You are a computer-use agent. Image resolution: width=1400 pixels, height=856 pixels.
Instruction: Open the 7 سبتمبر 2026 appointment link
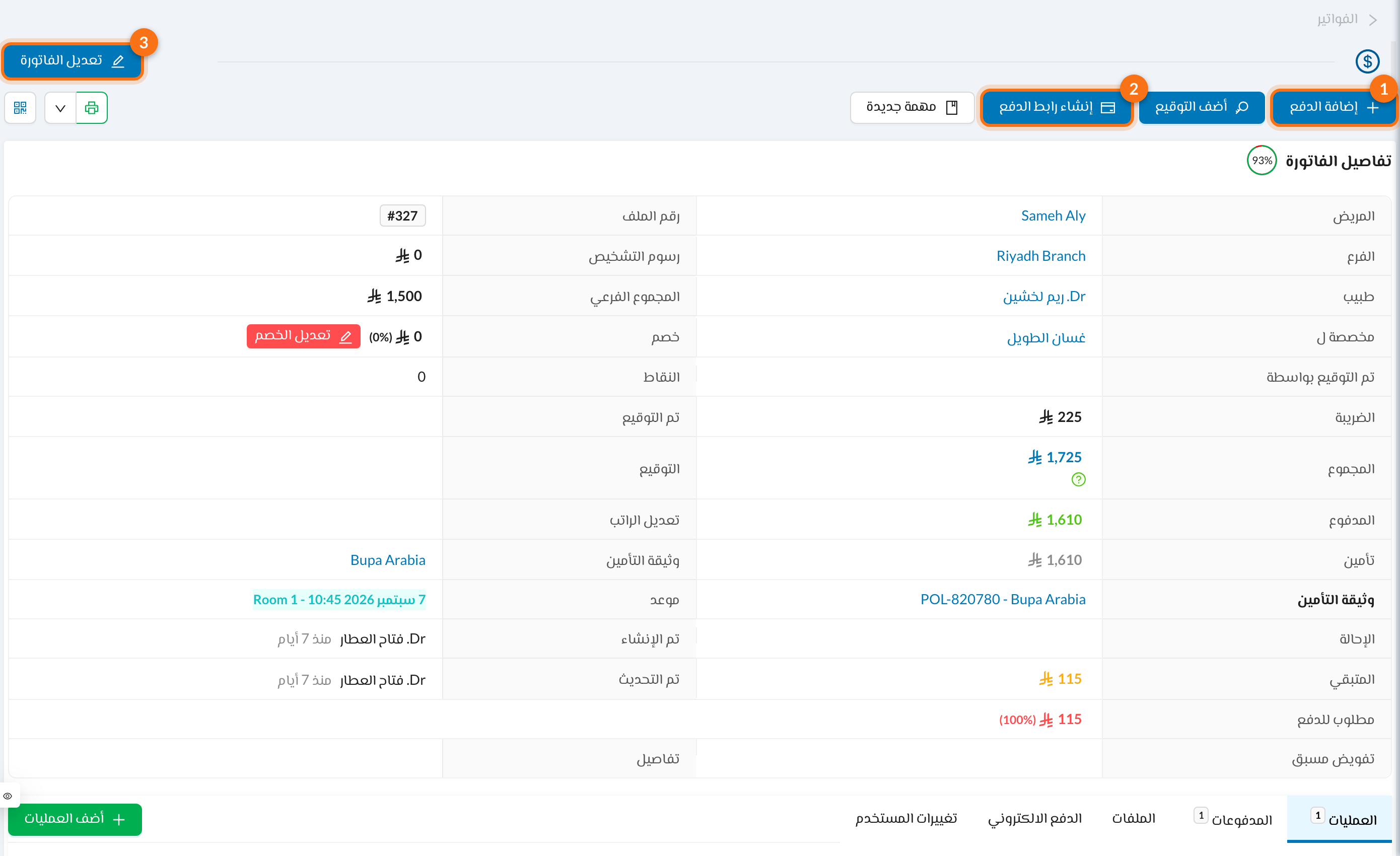339,599
